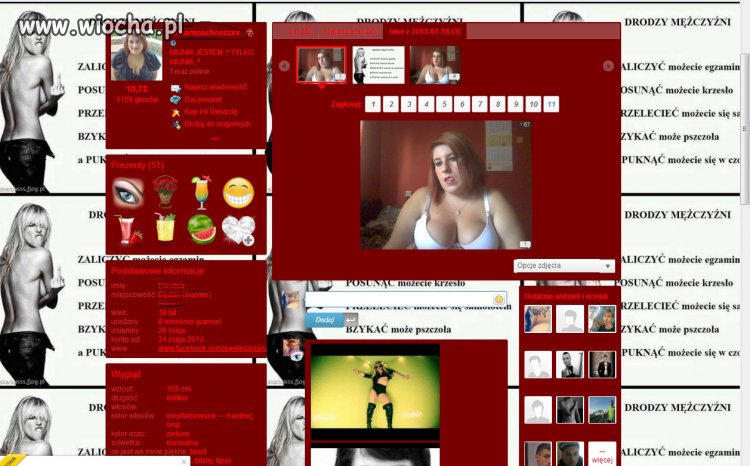The height and width of the screenshot is (466, 750).
Task: Open the second photo album tab
Action: tap(351, 32)
